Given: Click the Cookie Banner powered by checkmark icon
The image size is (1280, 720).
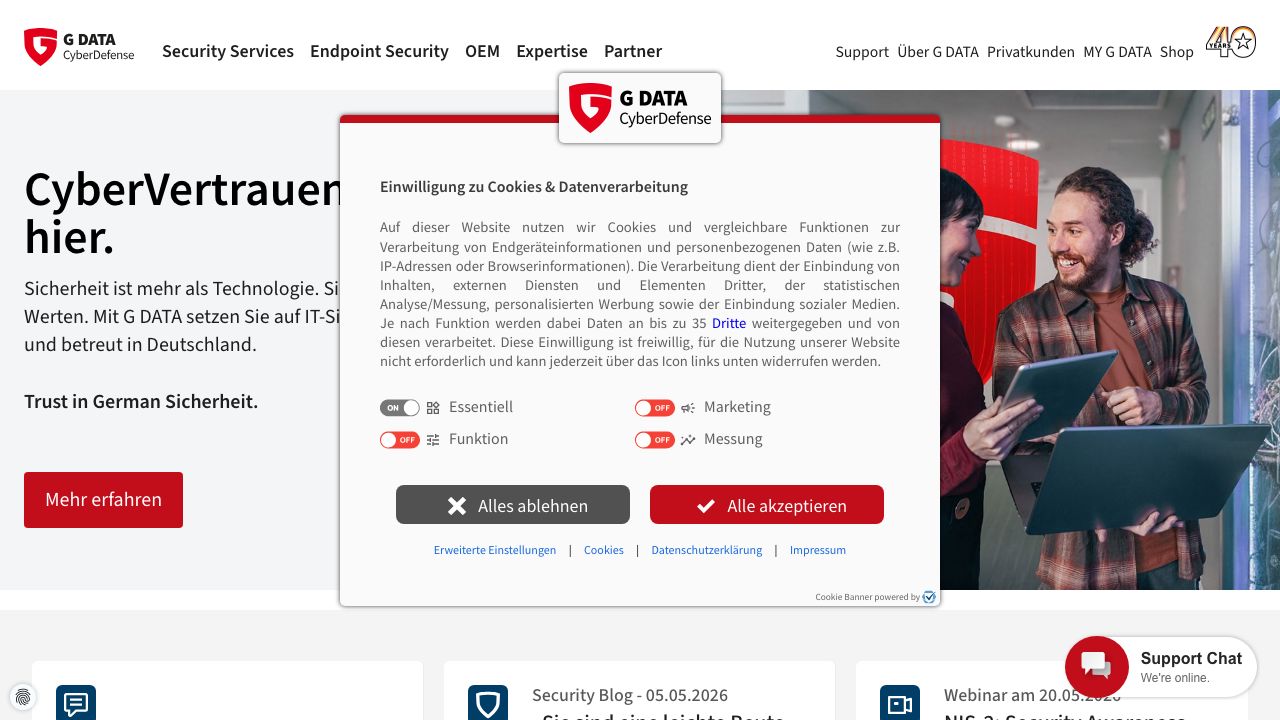Looking at the screenshot, I should (929, 597).
